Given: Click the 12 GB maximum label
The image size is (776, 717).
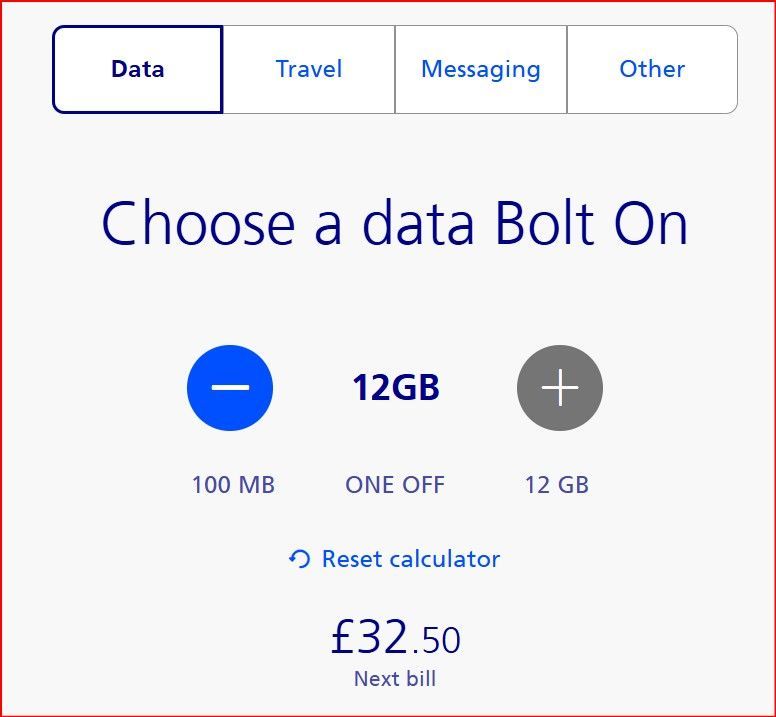Looking at the screenshot, I should tap(557, 485).
